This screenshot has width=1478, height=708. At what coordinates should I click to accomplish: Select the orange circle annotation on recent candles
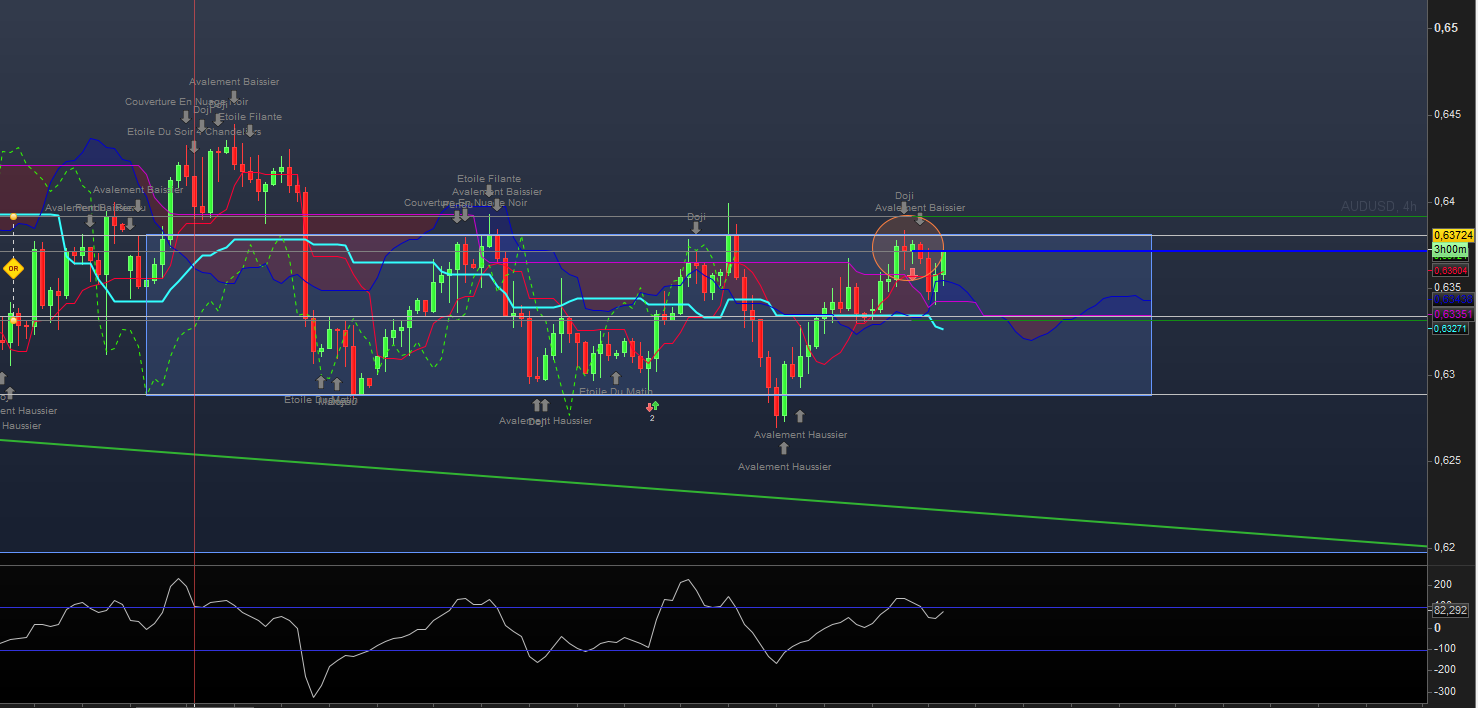click(x=873, y=245)
